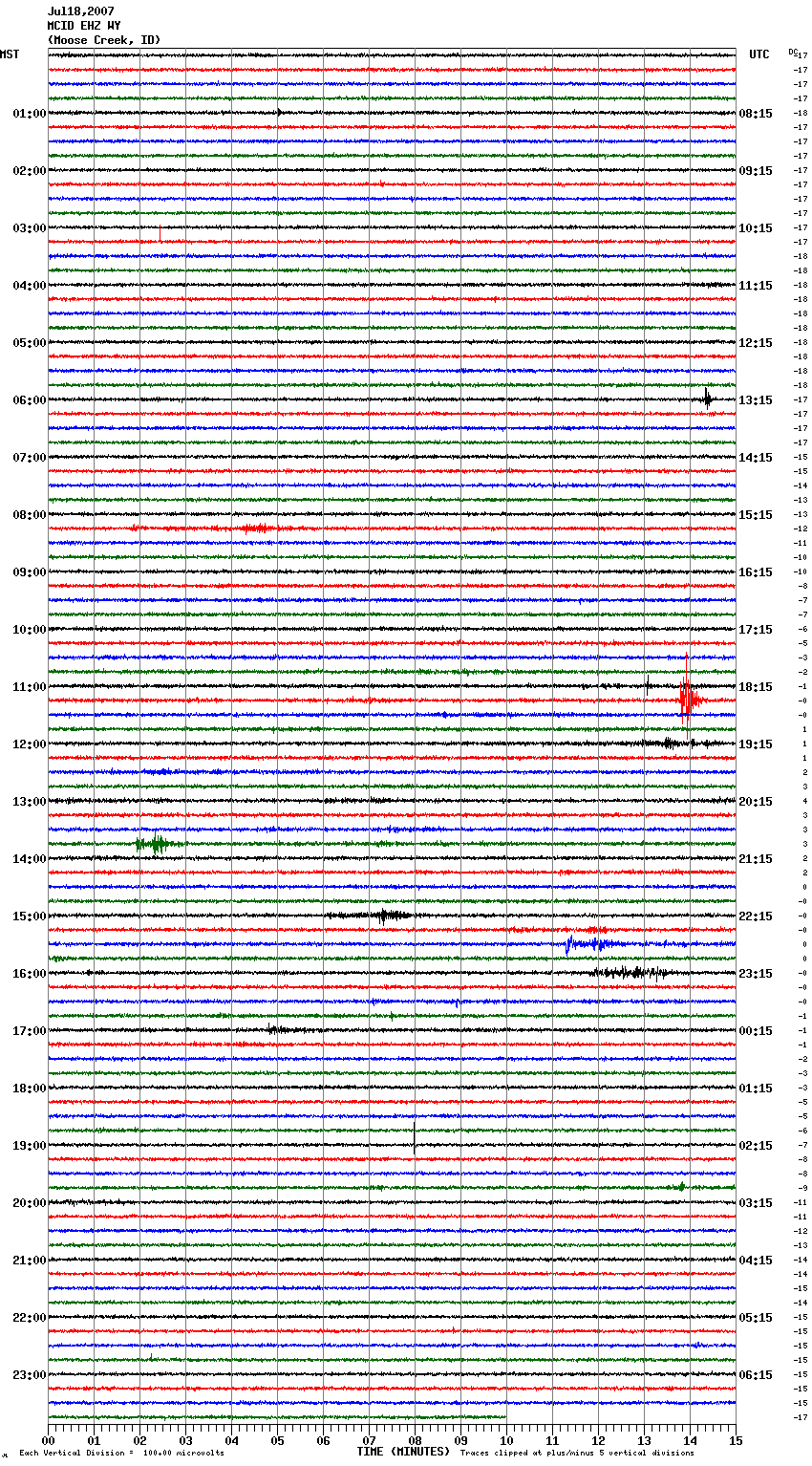Select the 11:00 MST time label
Viewport: 812px width, 1466px height.
point(30,687)
